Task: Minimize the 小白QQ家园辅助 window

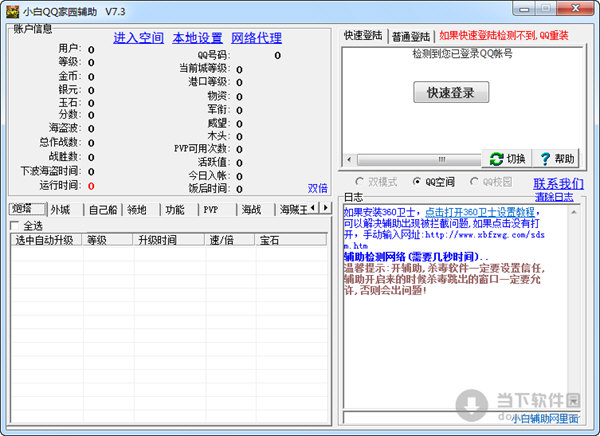Action: [525, 8]
